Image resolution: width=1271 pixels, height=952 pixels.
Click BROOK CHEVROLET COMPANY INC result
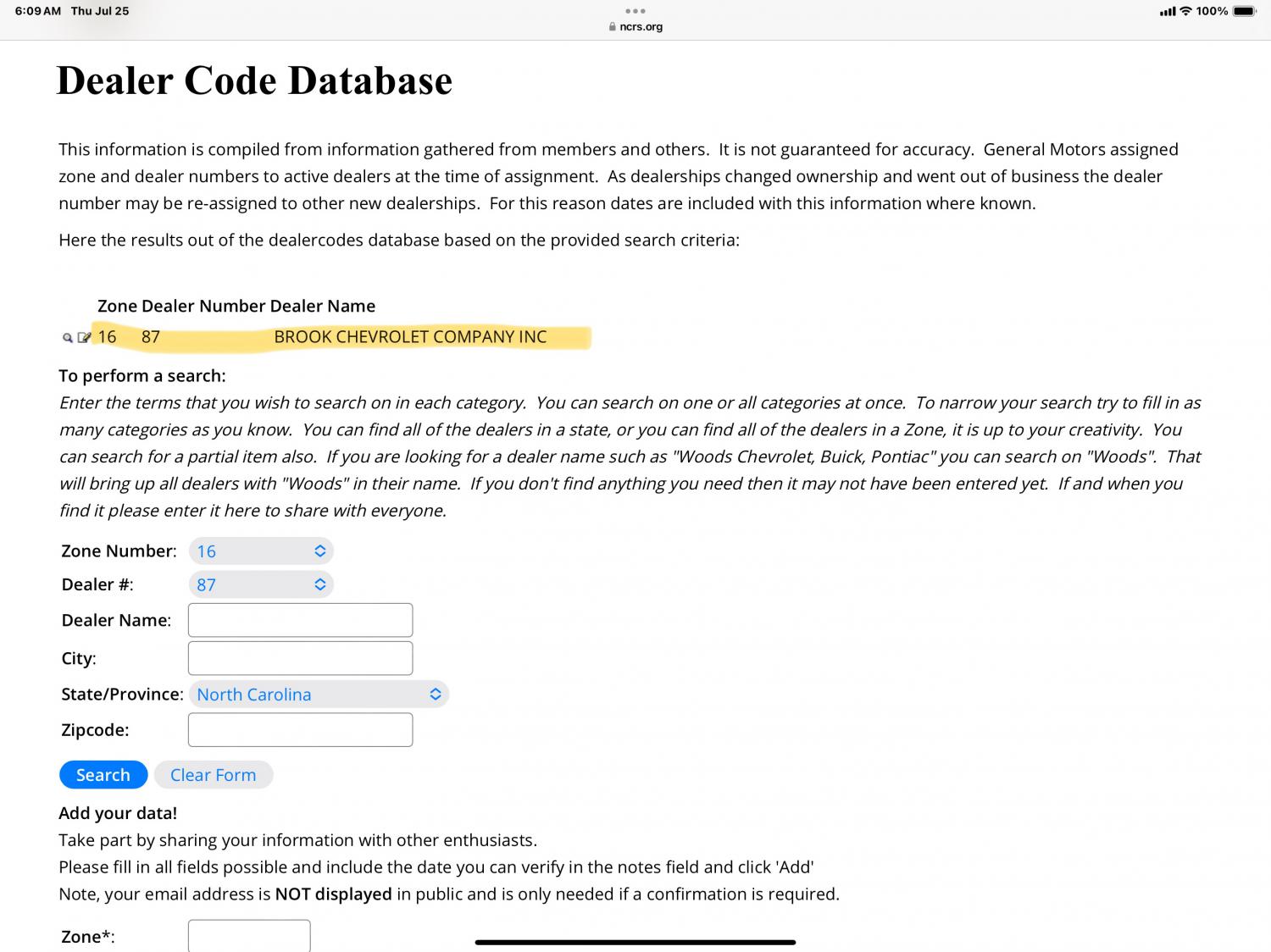click(x=410, y=337)
